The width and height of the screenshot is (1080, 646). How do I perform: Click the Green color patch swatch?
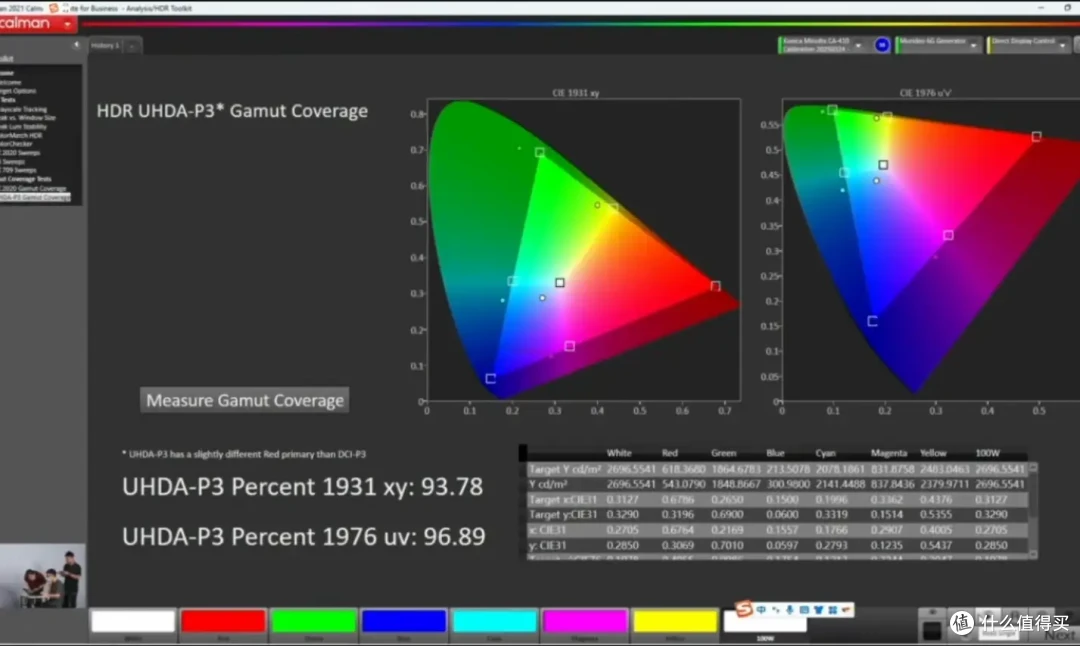[x=313, y=621]
